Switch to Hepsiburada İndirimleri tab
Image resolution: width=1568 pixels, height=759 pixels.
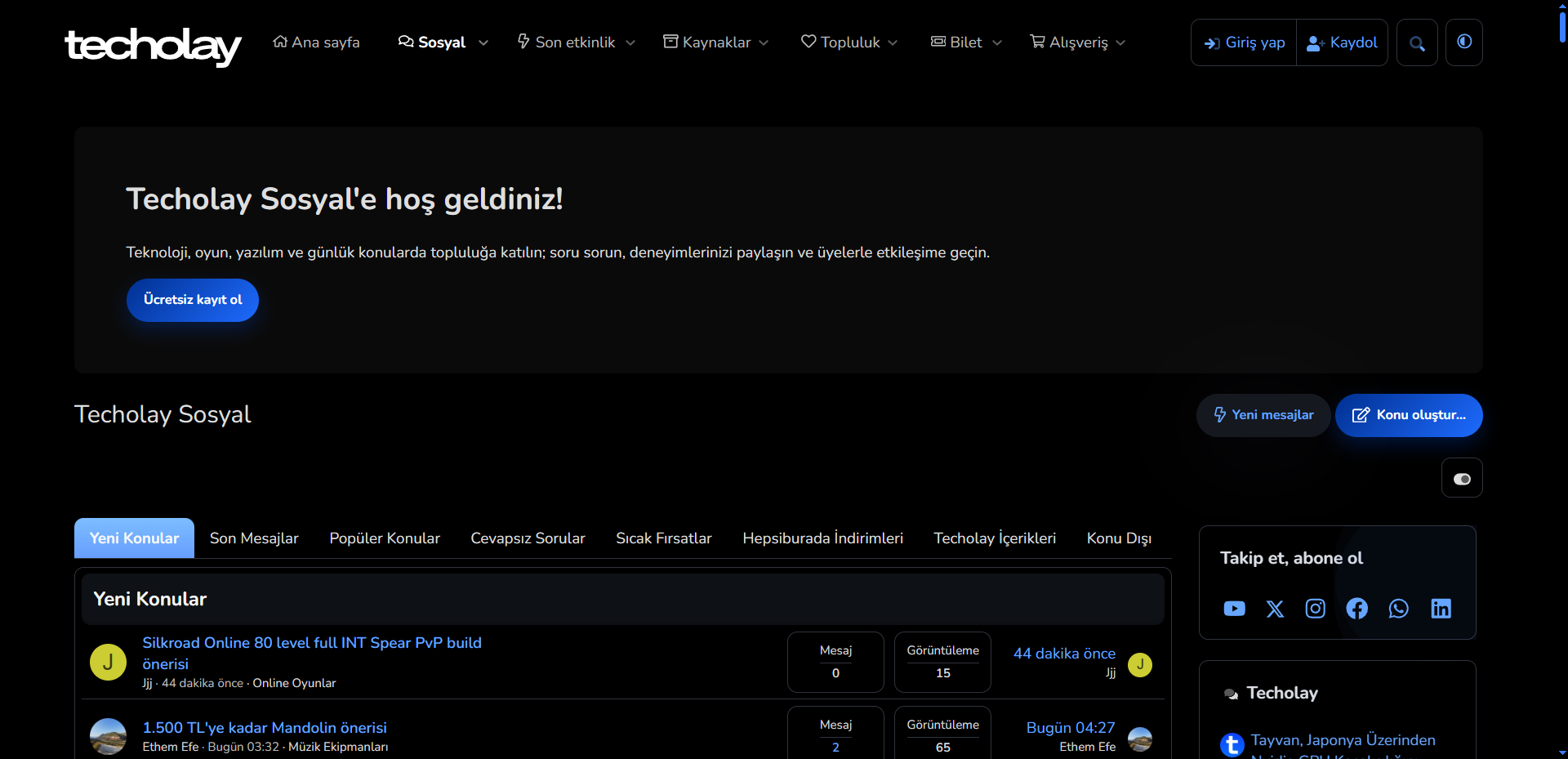coord(822,538)
